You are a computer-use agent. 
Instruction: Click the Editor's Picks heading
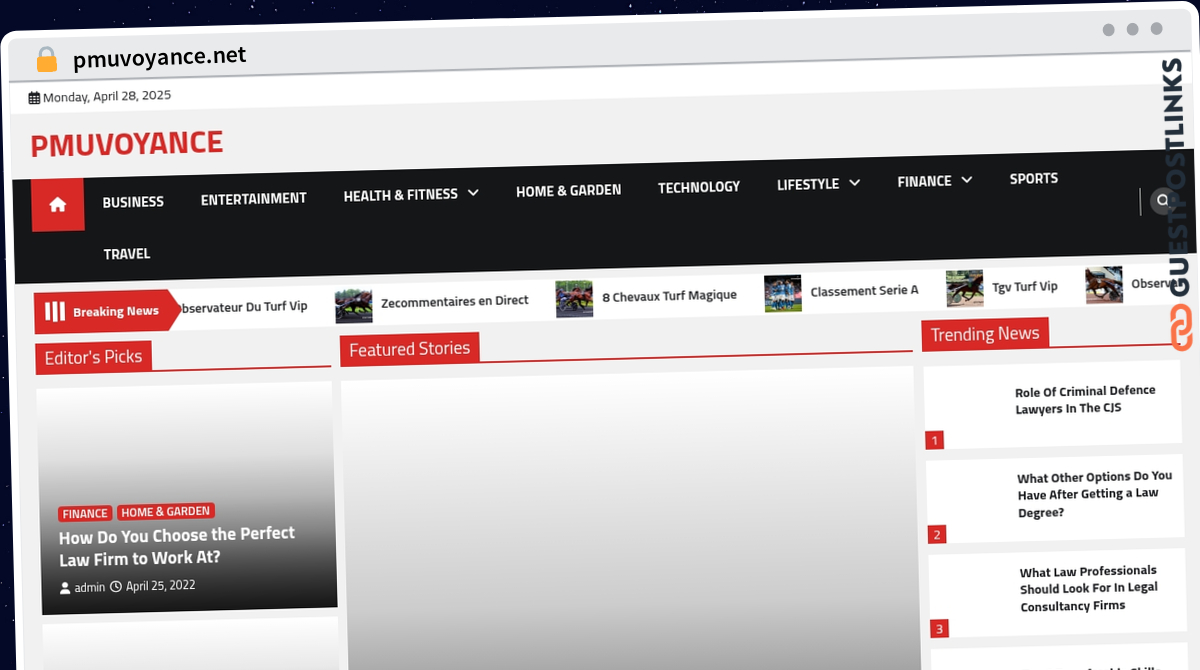[x=93, y=357]
